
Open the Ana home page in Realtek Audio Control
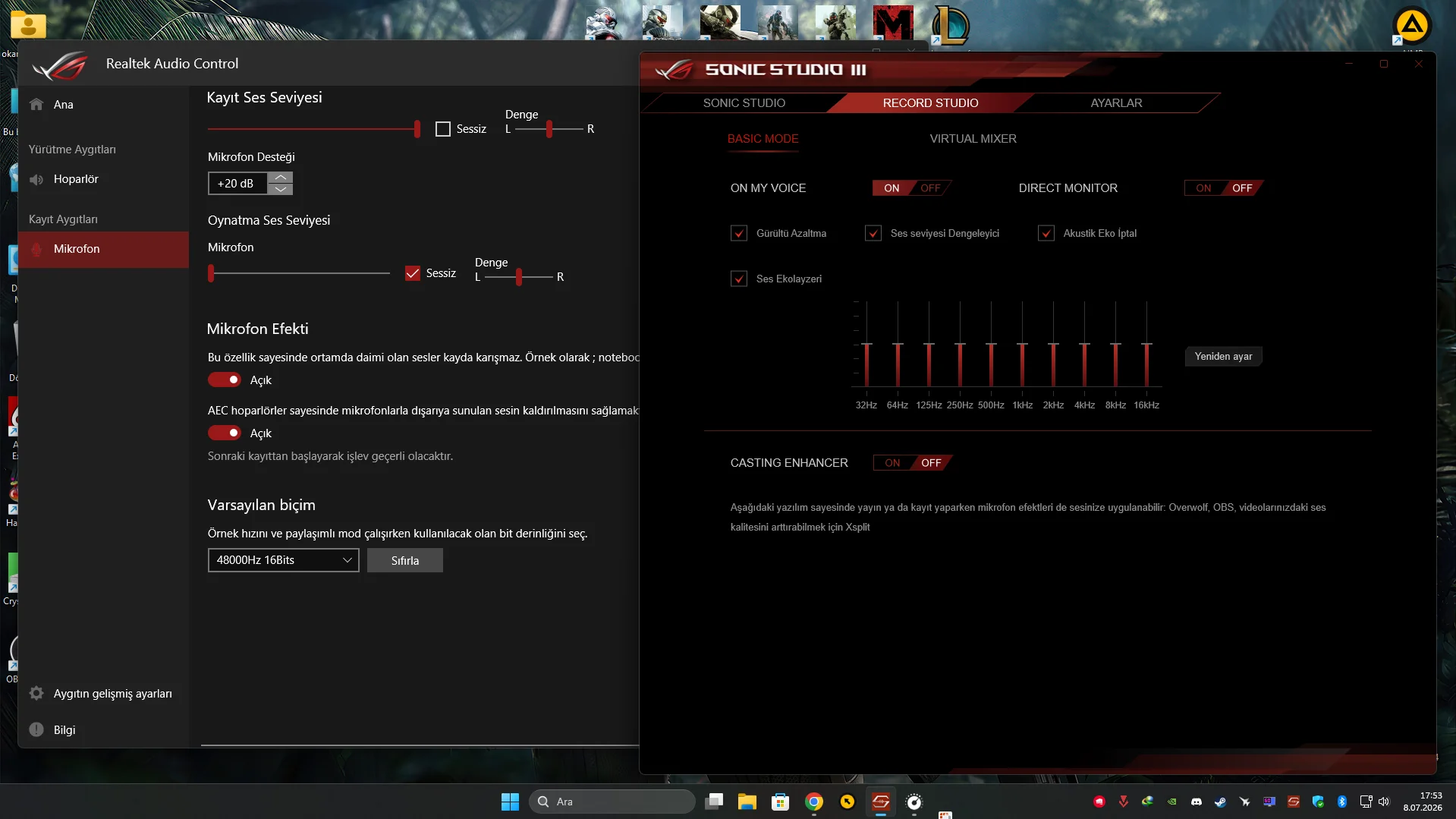pos(103,105)
